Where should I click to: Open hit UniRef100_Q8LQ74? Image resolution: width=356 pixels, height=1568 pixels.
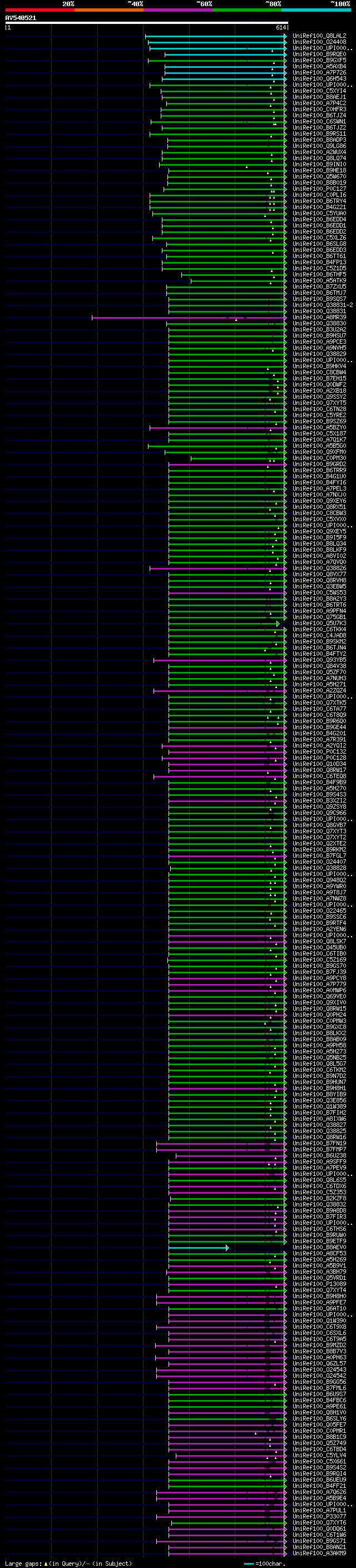pyautogui.click(x=319, y=159)
